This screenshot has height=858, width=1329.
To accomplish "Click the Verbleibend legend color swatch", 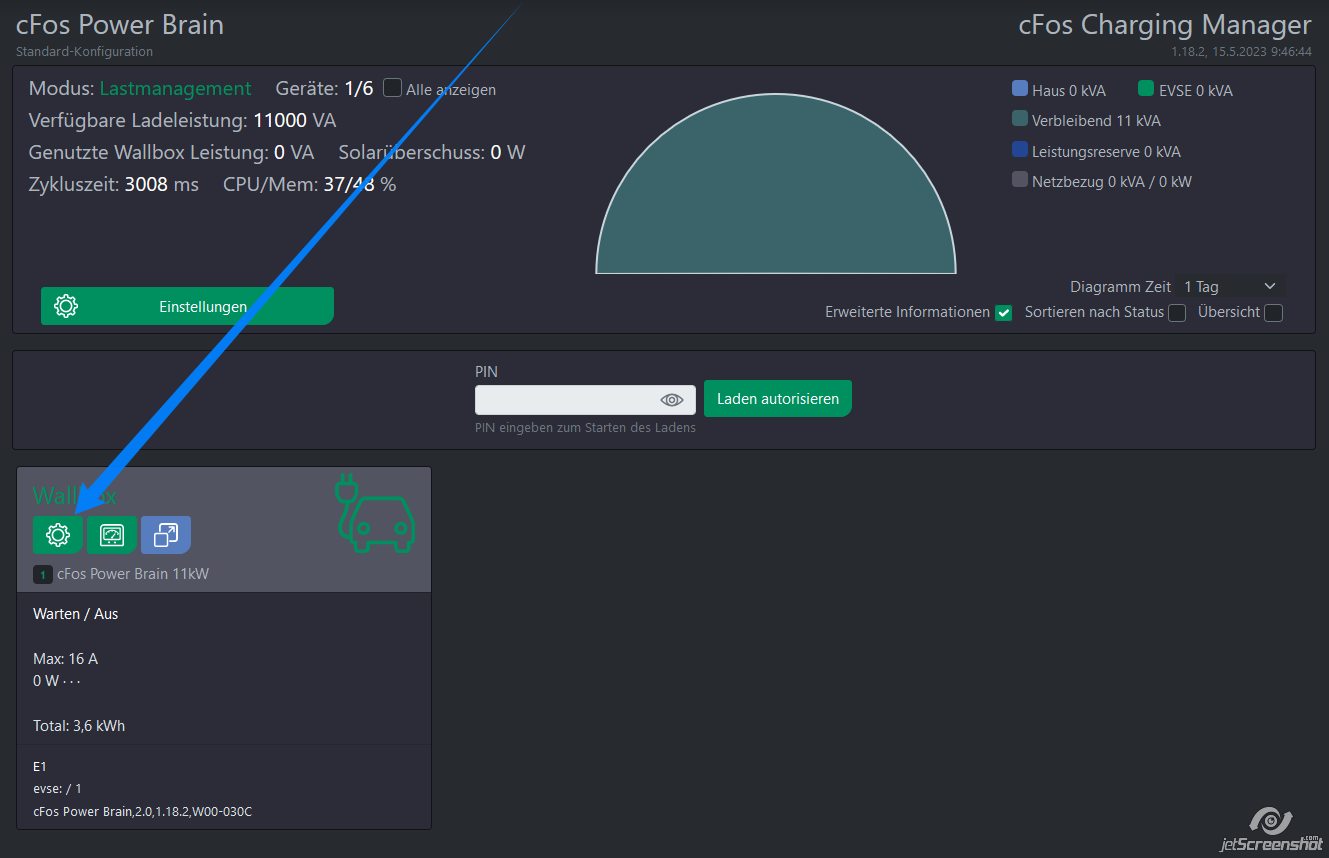I will tap(1020, 118).
